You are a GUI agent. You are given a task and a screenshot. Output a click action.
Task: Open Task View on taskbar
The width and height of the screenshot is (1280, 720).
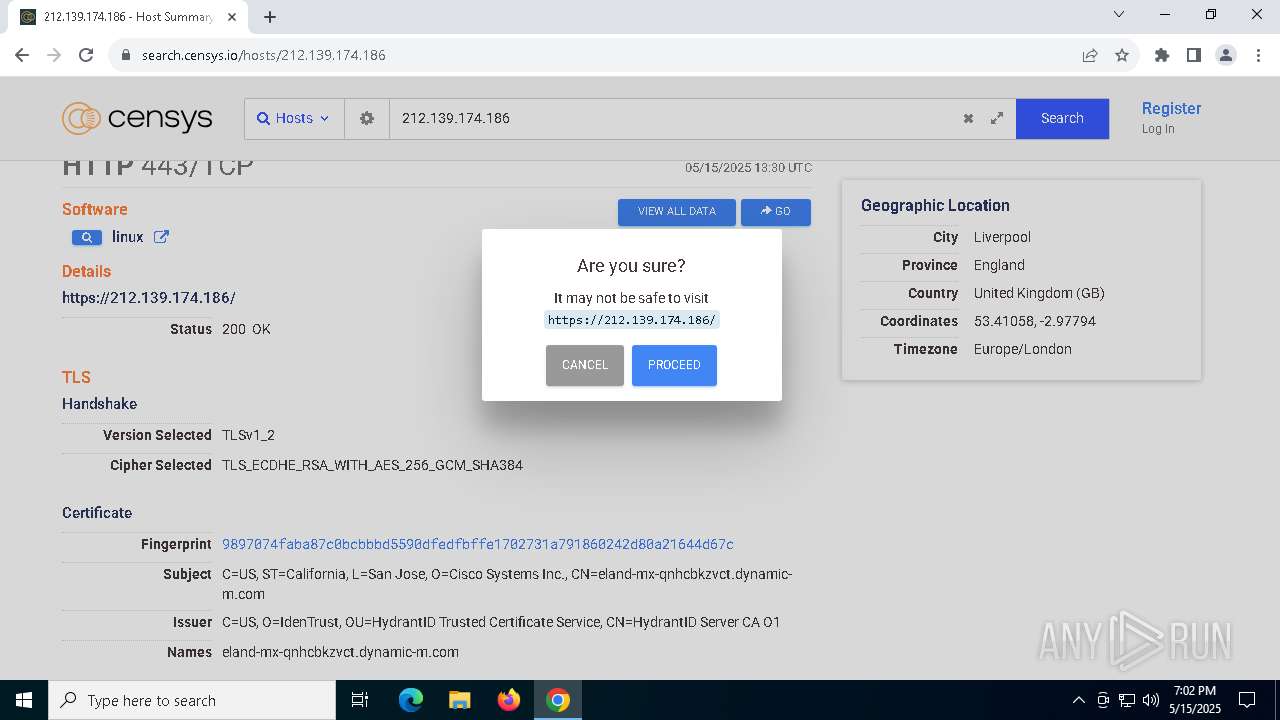[x=360, y=700]
